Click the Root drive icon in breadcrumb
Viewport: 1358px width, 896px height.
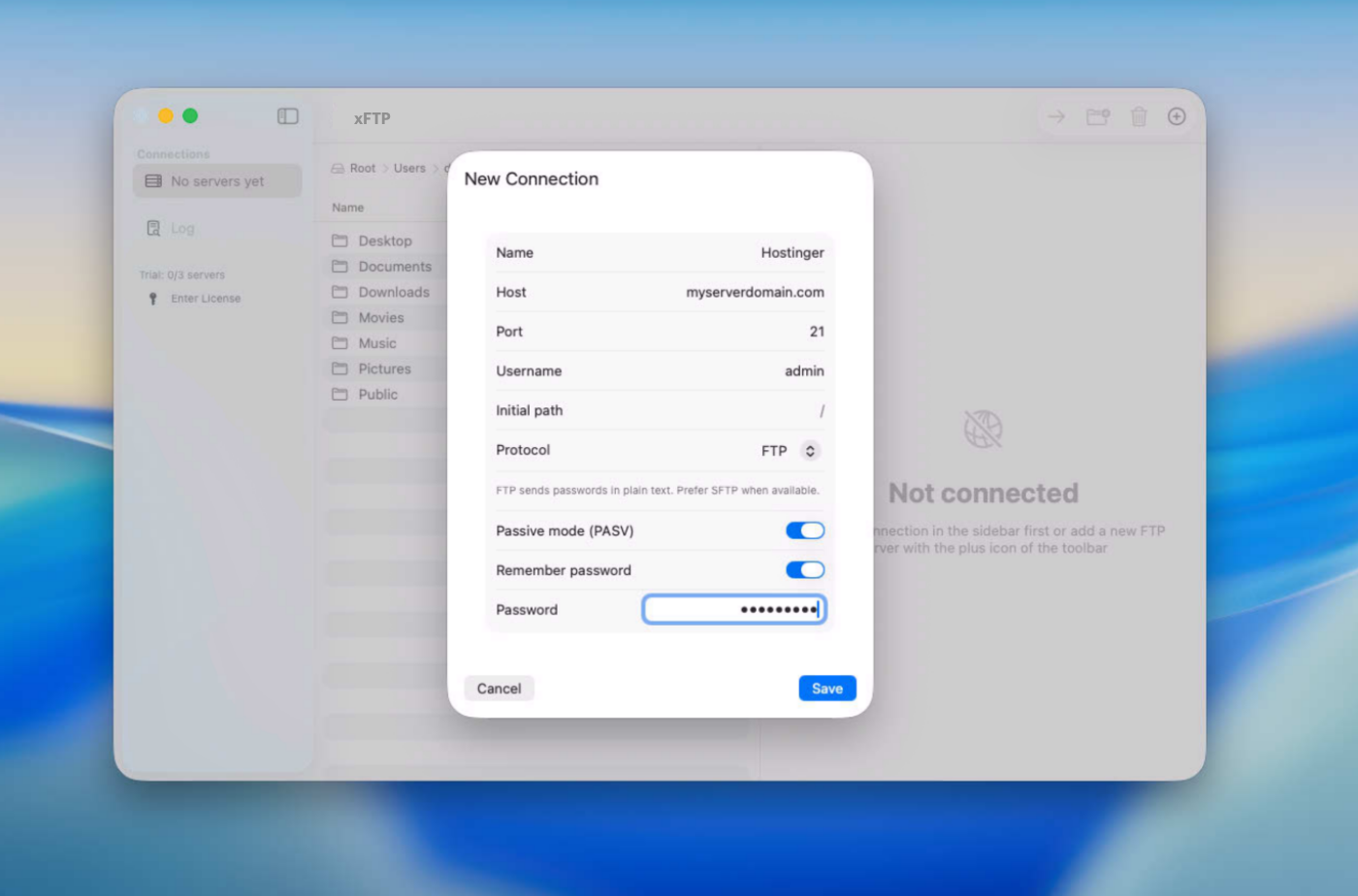click(x=338, y=169)
